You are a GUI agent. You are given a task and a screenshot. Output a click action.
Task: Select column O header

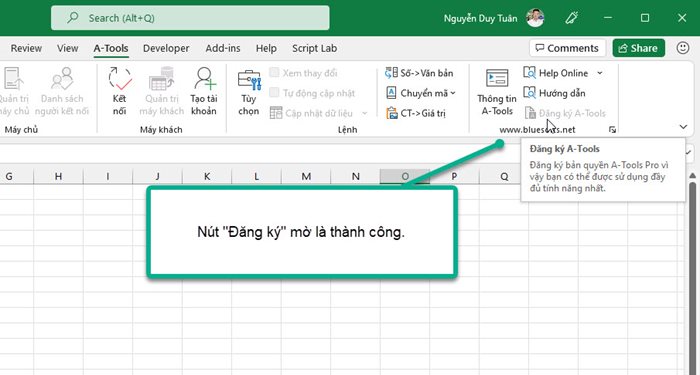pos(405,176)
